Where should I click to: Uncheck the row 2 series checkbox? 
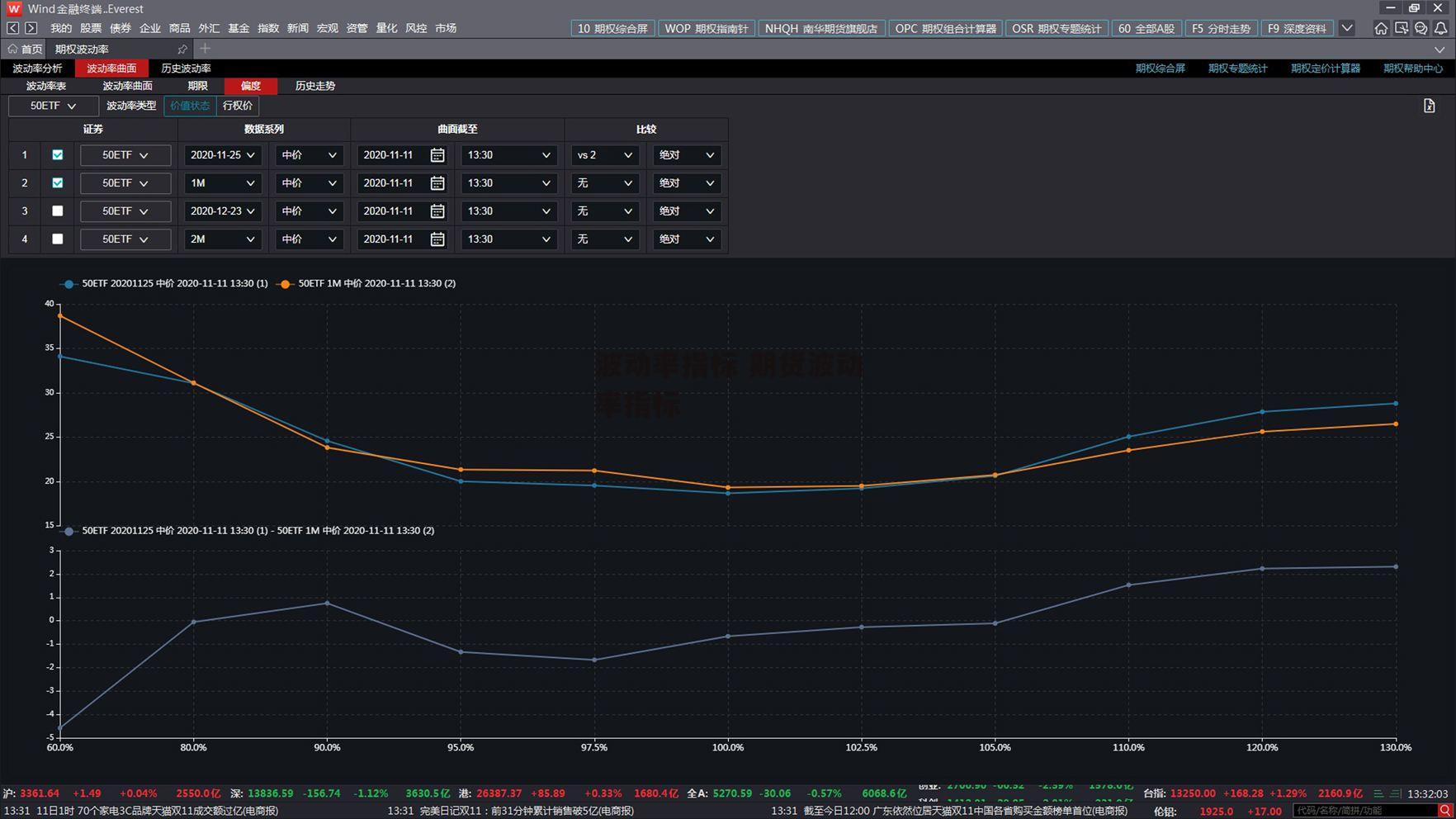point(58,183)
